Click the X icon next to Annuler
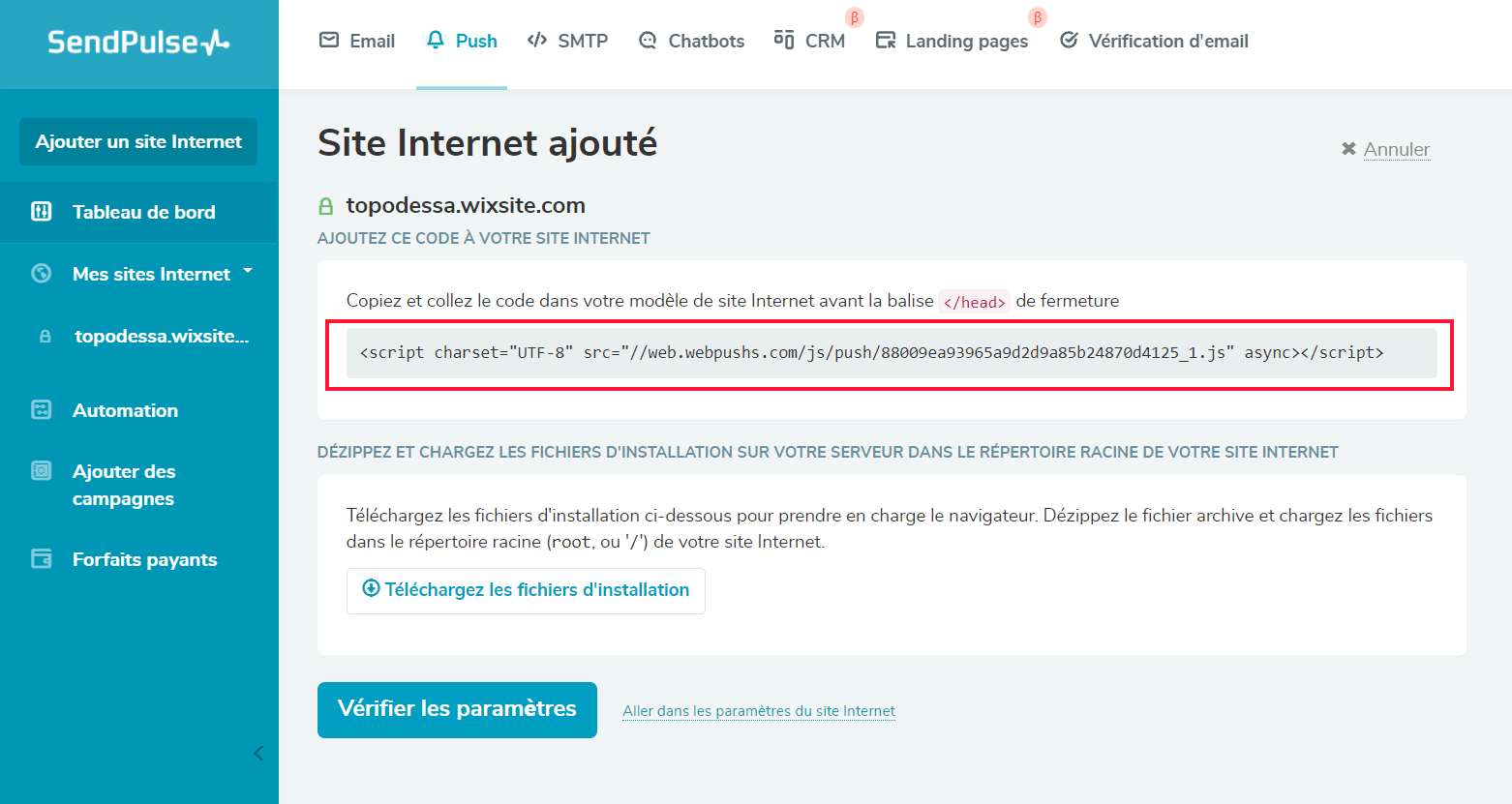 pyautogui.click(x=1348, y=149)
